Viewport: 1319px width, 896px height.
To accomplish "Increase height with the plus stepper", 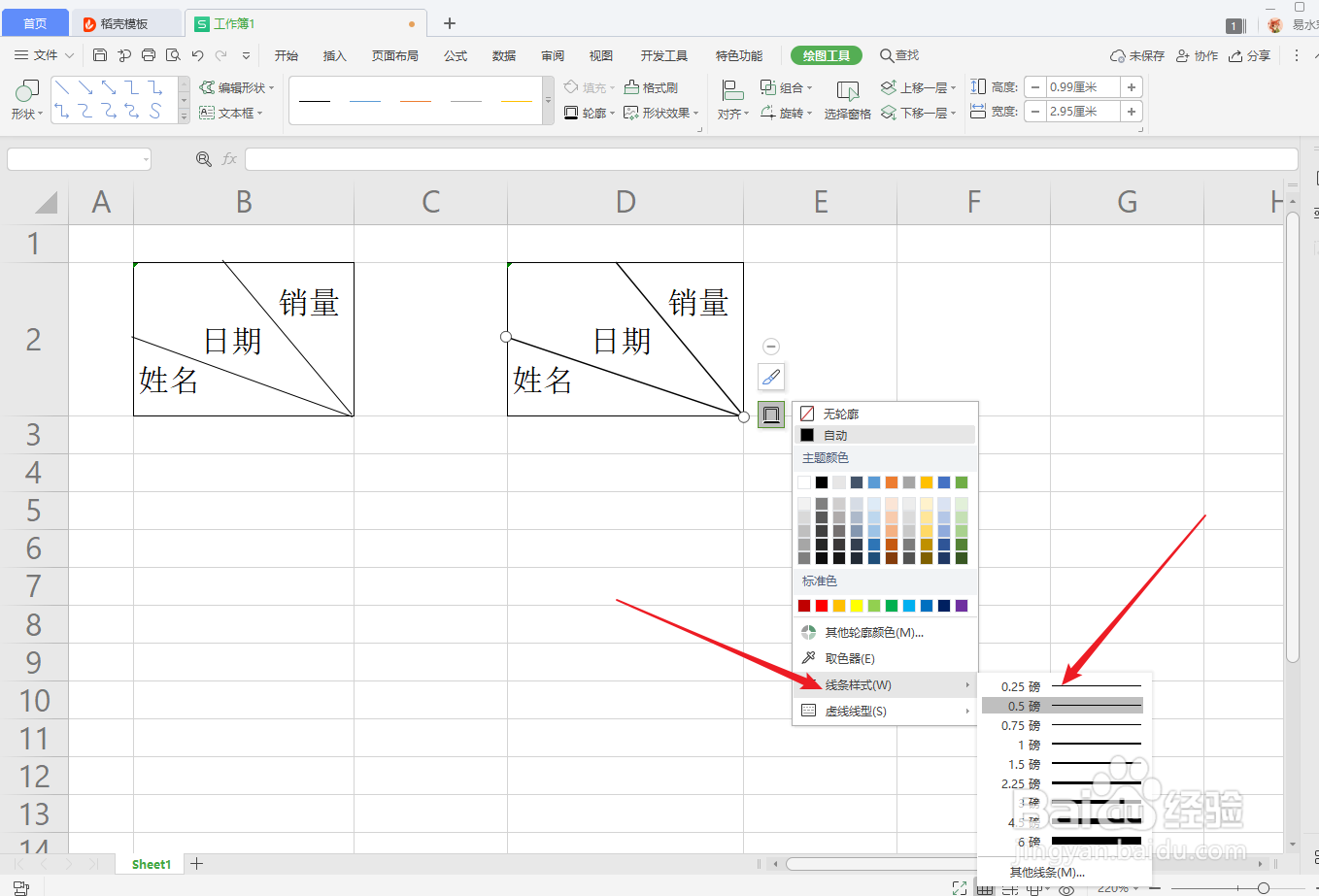I will click(1132, 87).
